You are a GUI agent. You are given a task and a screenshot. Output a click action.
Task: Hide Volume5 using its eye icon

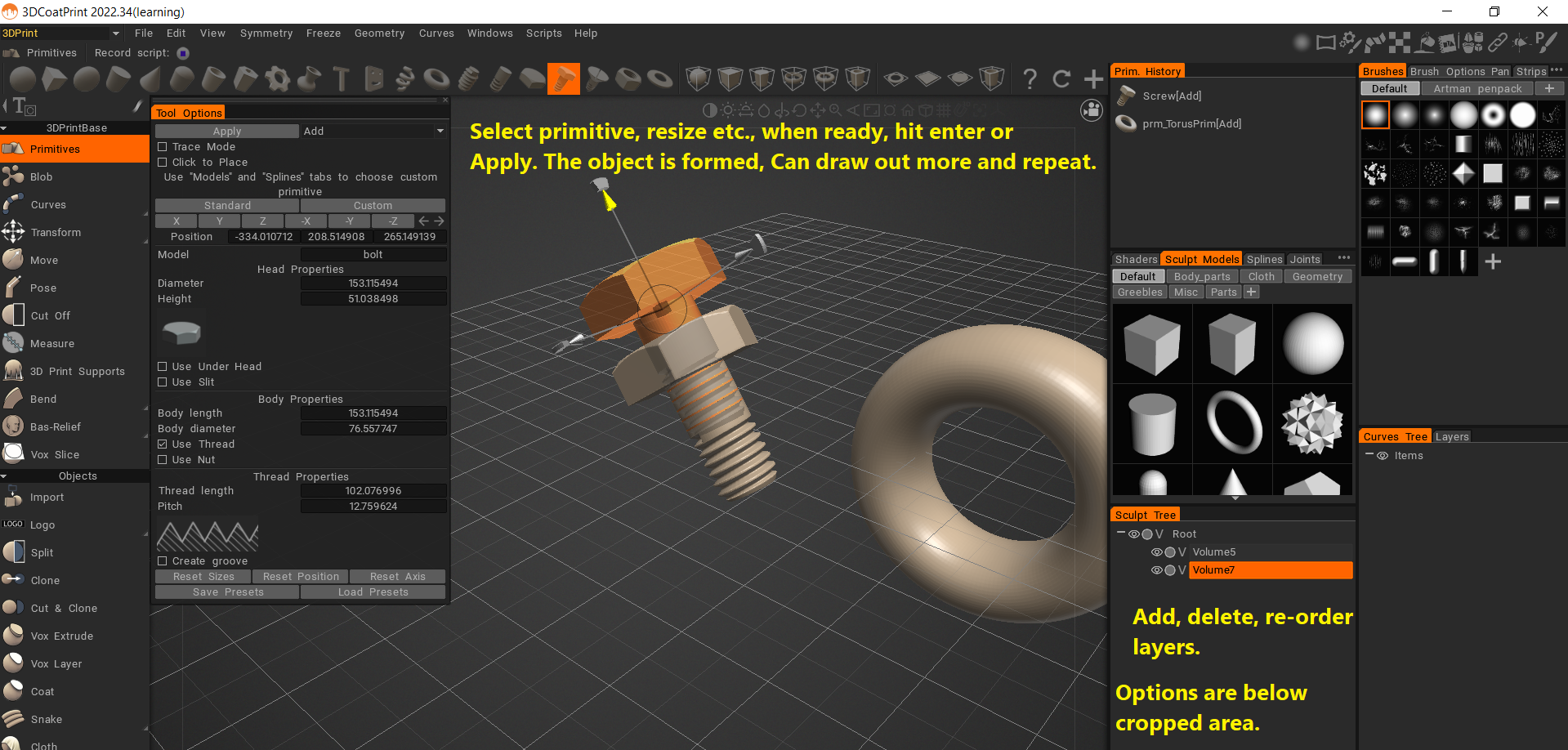(1156, 552)
